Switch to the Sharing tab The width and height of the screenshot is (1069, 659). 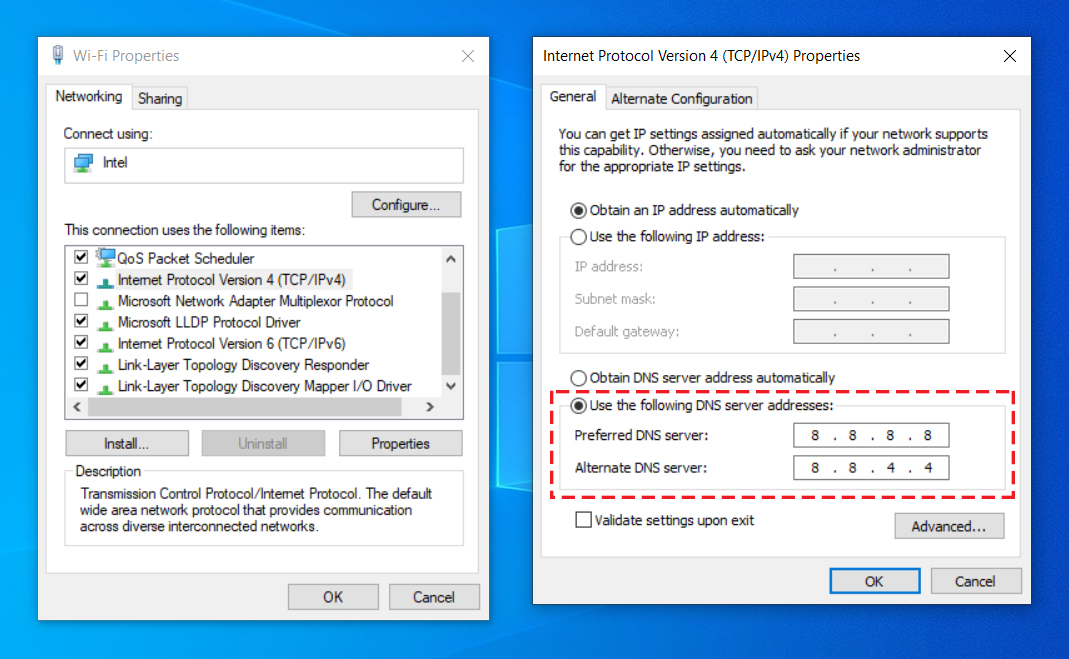[159, 97]
